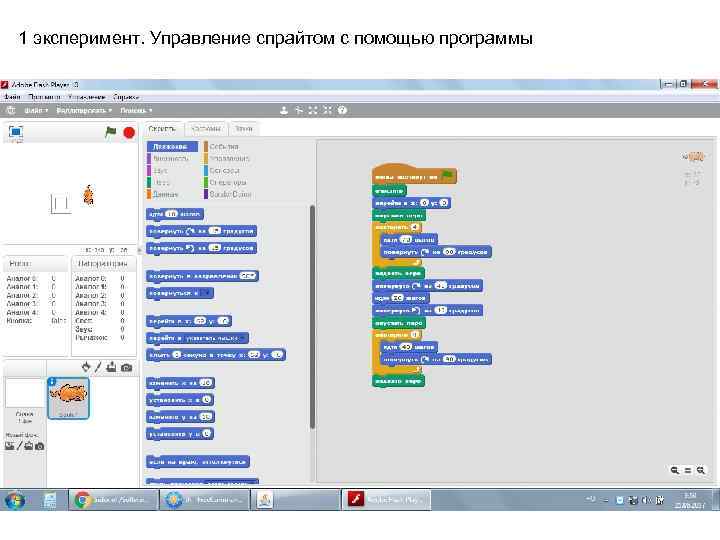
Task: Click palette block 'изменить x на 10'
Action: click(180, 383)
